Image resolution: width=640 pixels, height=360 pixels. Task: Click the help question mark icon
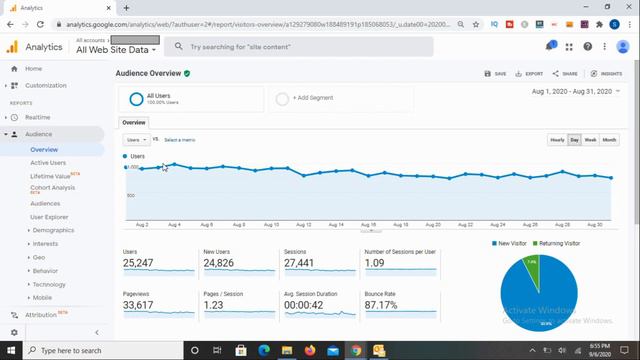pos(587,47)
